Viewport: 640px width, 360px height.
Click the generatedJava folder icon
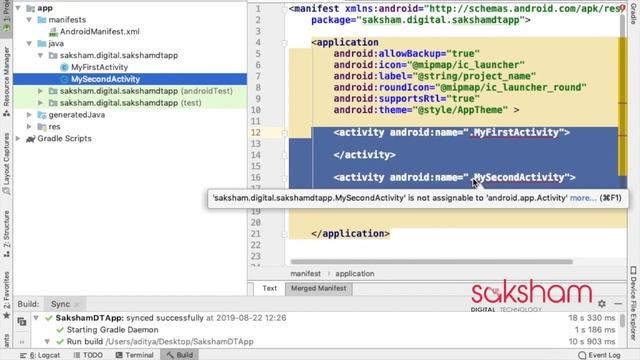[42, 115]
